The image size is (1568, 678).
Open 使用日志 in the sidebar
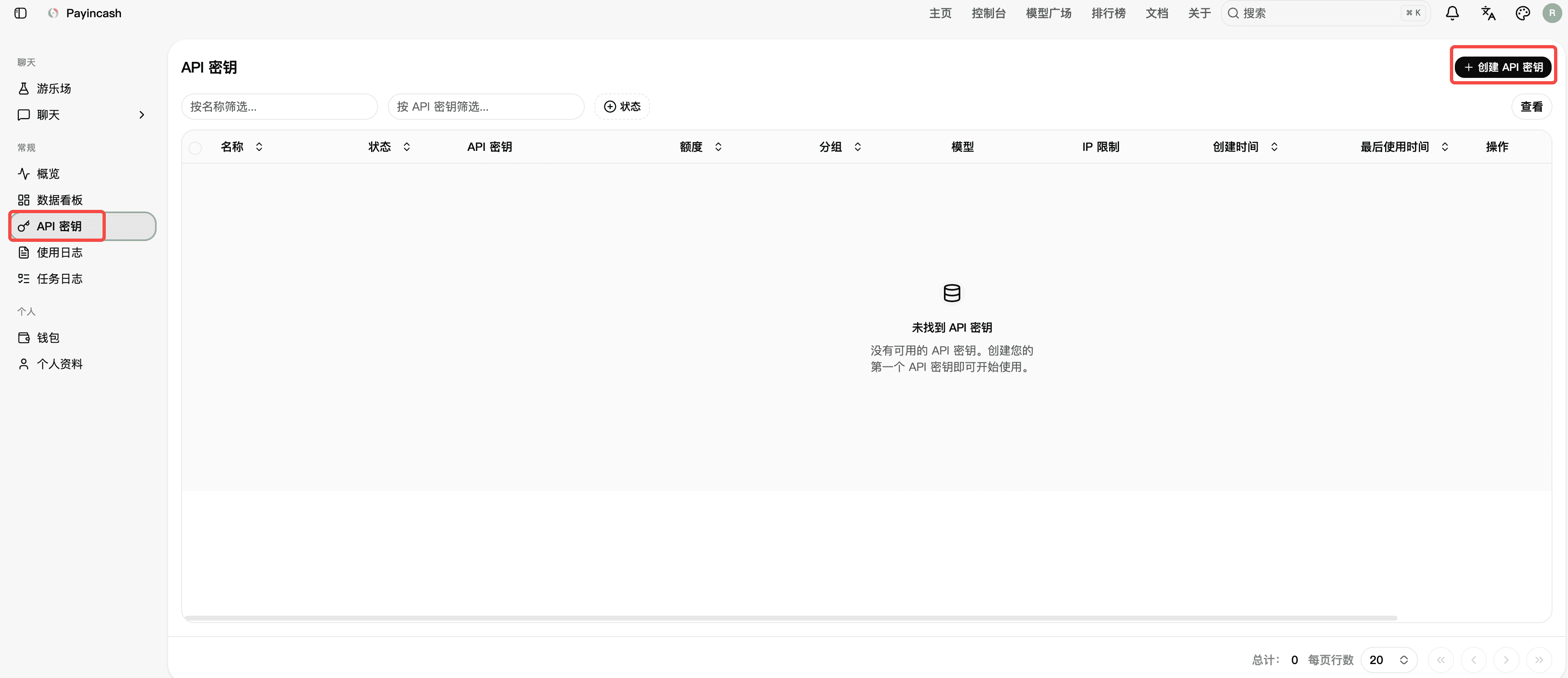pos(83,253)
